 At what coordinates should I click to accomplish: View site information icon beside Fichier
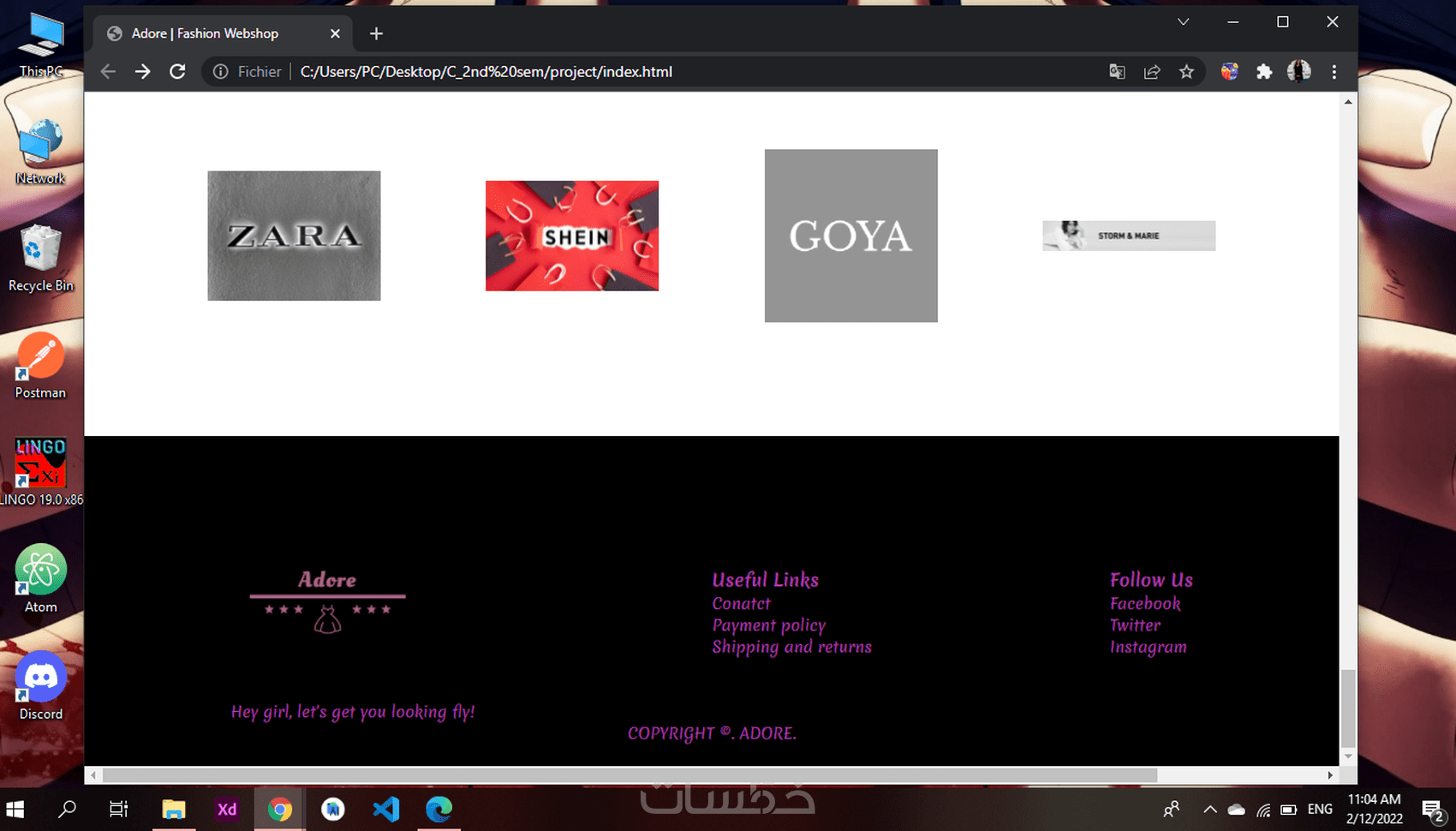coord(220,72)
